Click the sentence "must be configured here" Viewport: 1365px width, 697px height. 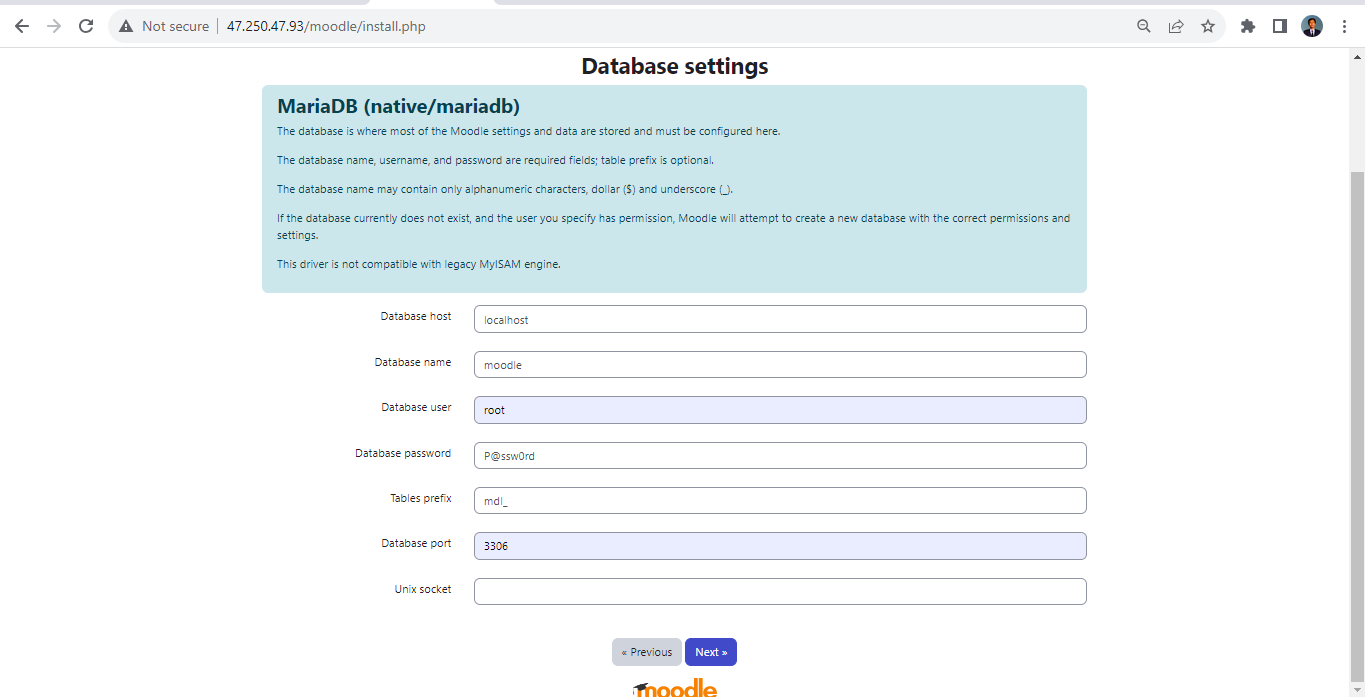[528, 131]
